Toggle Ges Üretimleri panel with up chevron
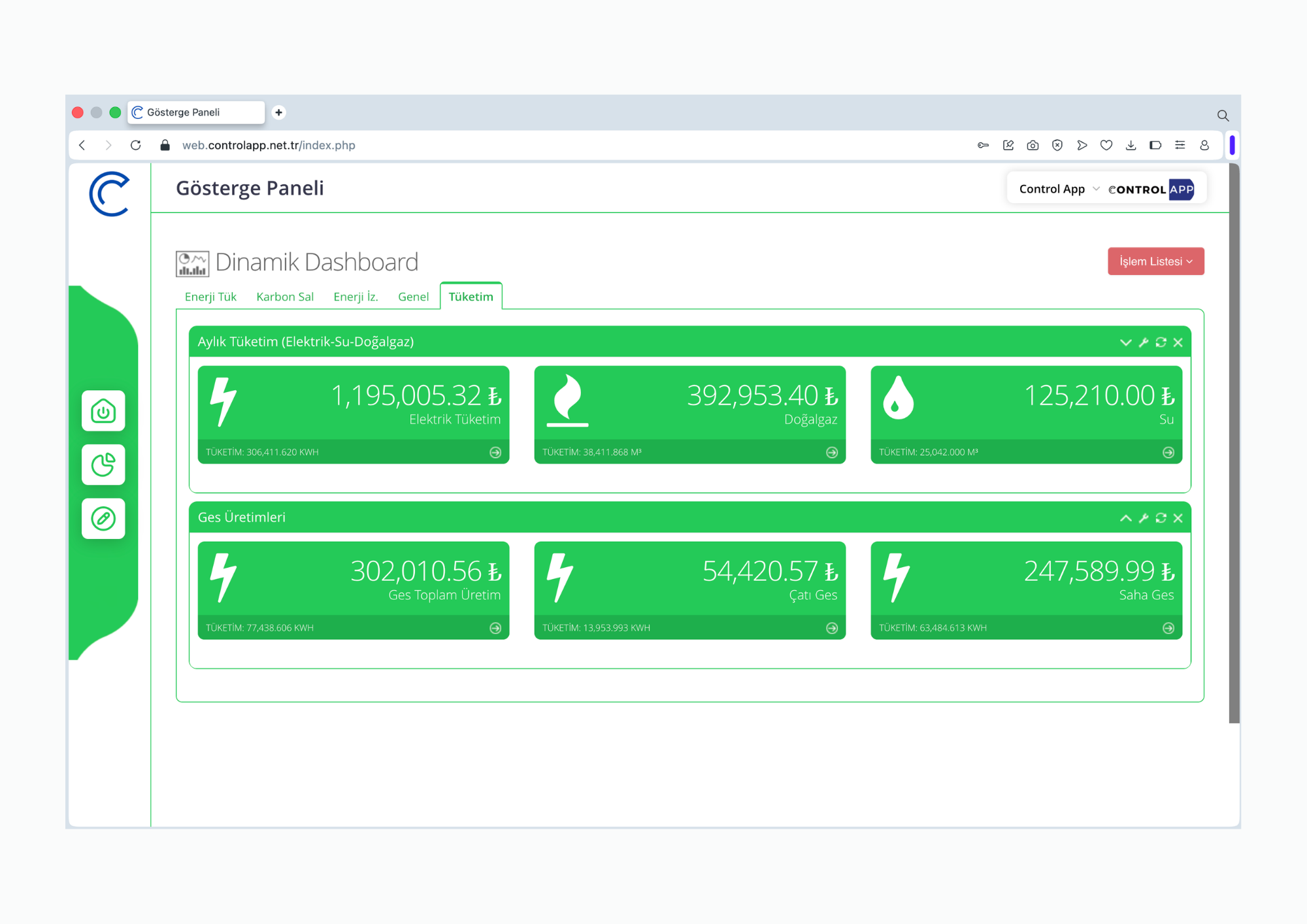This screenshot has height=924, width=1307. [x=1125, y=518]
